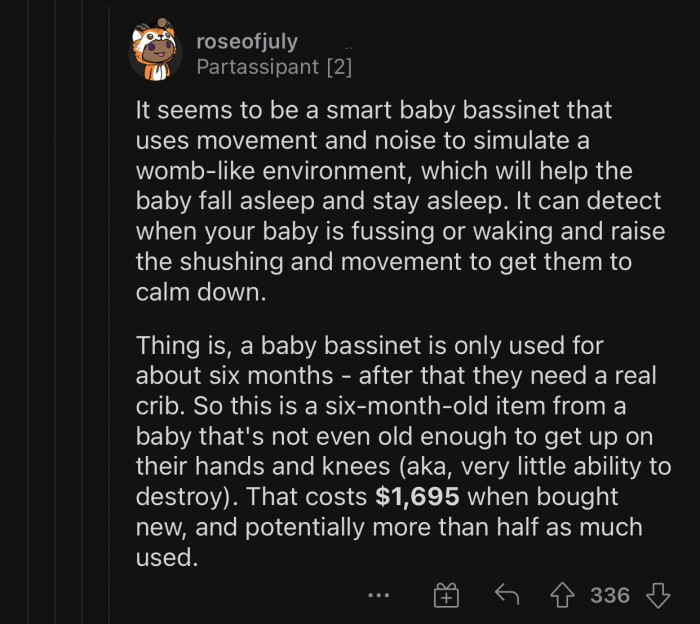Reply to the comment via curved arrow icon

(x=507, y=594)
